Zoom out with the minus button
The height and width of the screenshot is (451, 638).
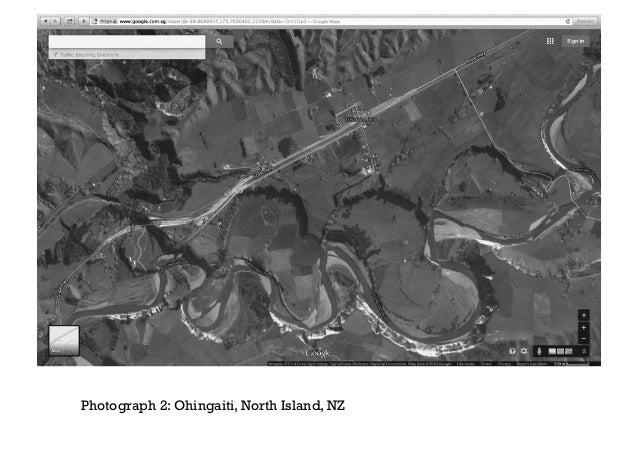584,339
